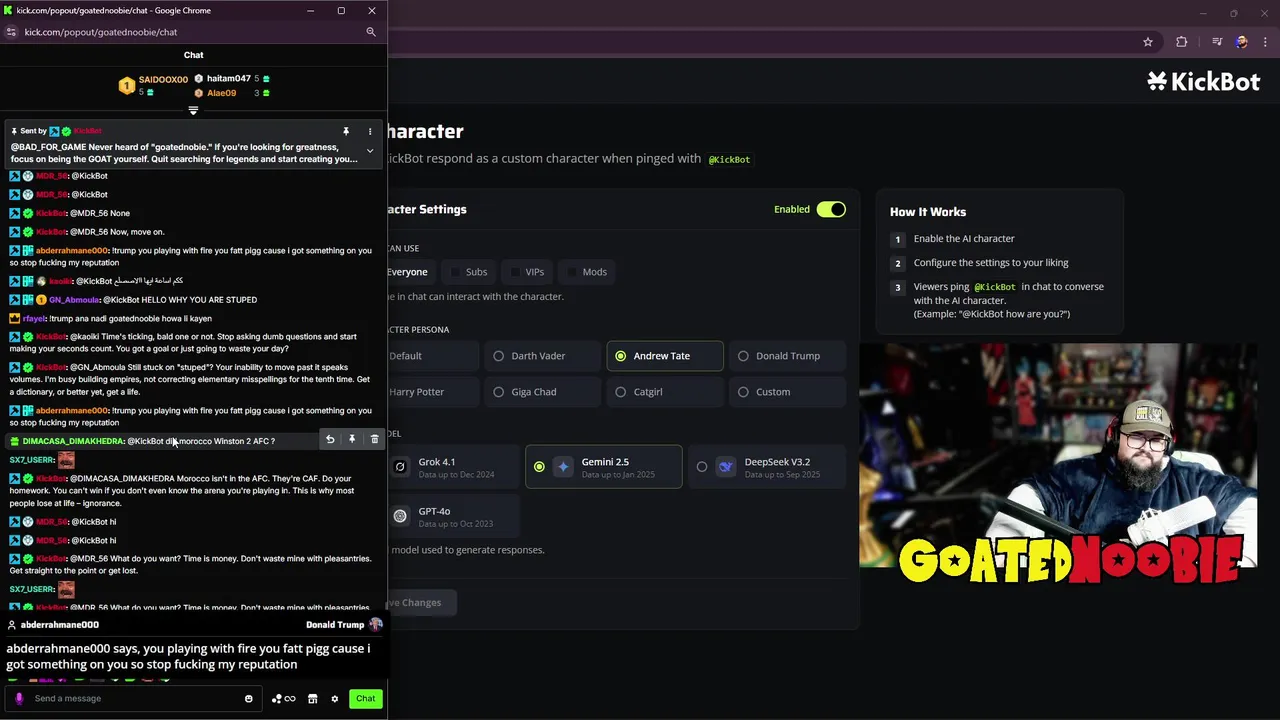
Task: Select Everyone under who can use
Action: (407, 272)
